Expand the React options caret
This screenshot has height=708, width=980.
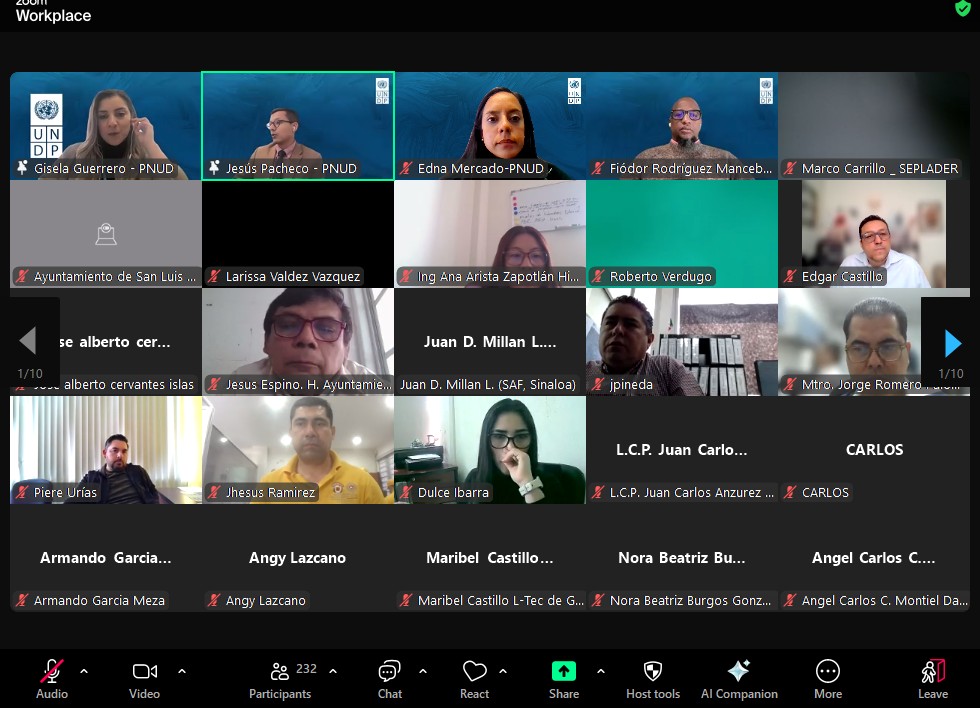tap(503, 671)
